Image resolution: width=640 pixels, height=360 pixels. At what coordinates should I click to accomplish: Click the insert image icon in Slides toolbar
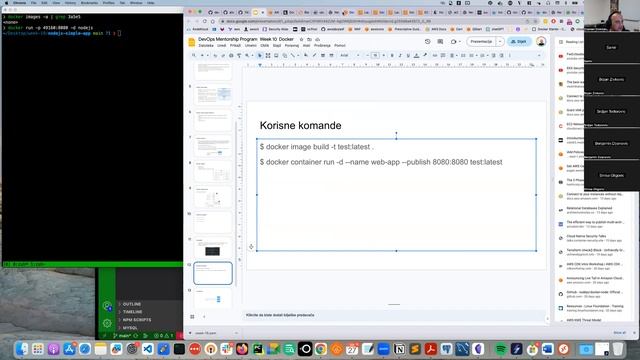[276, 55]
